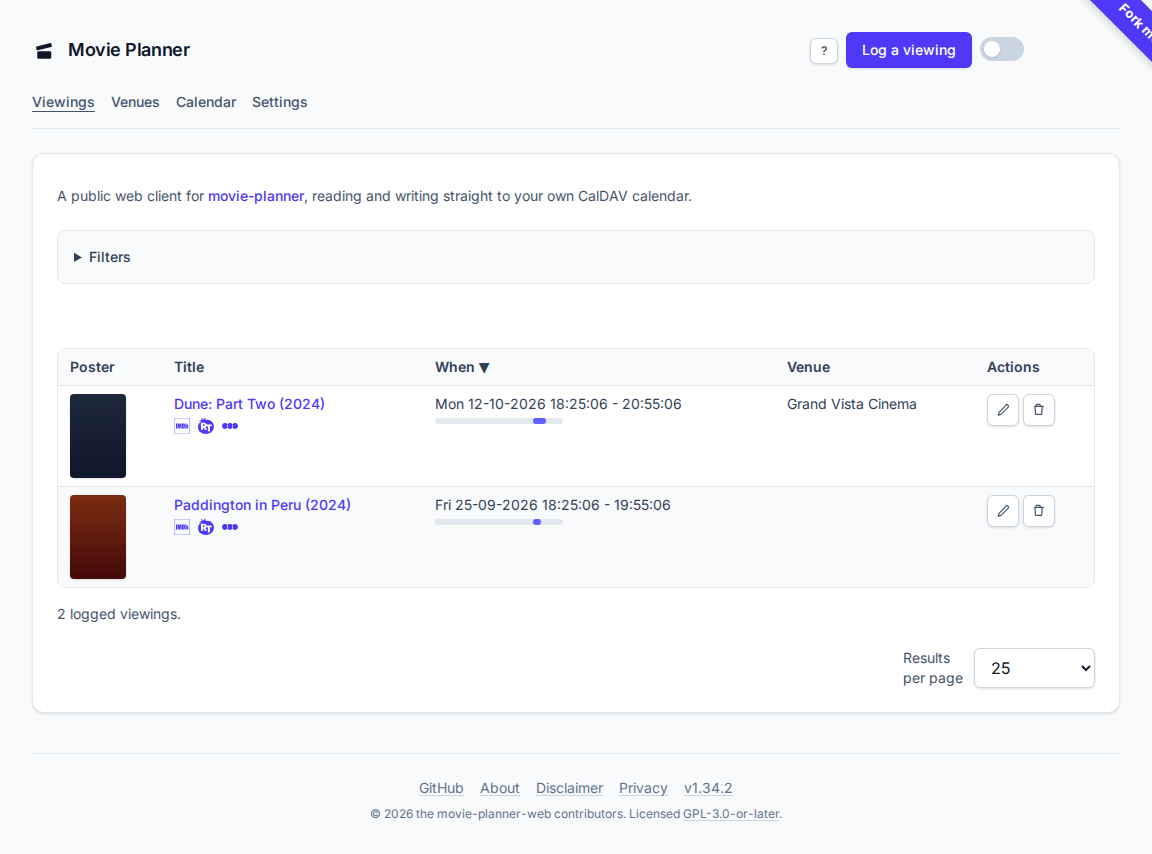This screenshot has height=854, width=1152.
Task: Click the Paddington in Peru time bar
Action: pos(499,522)
